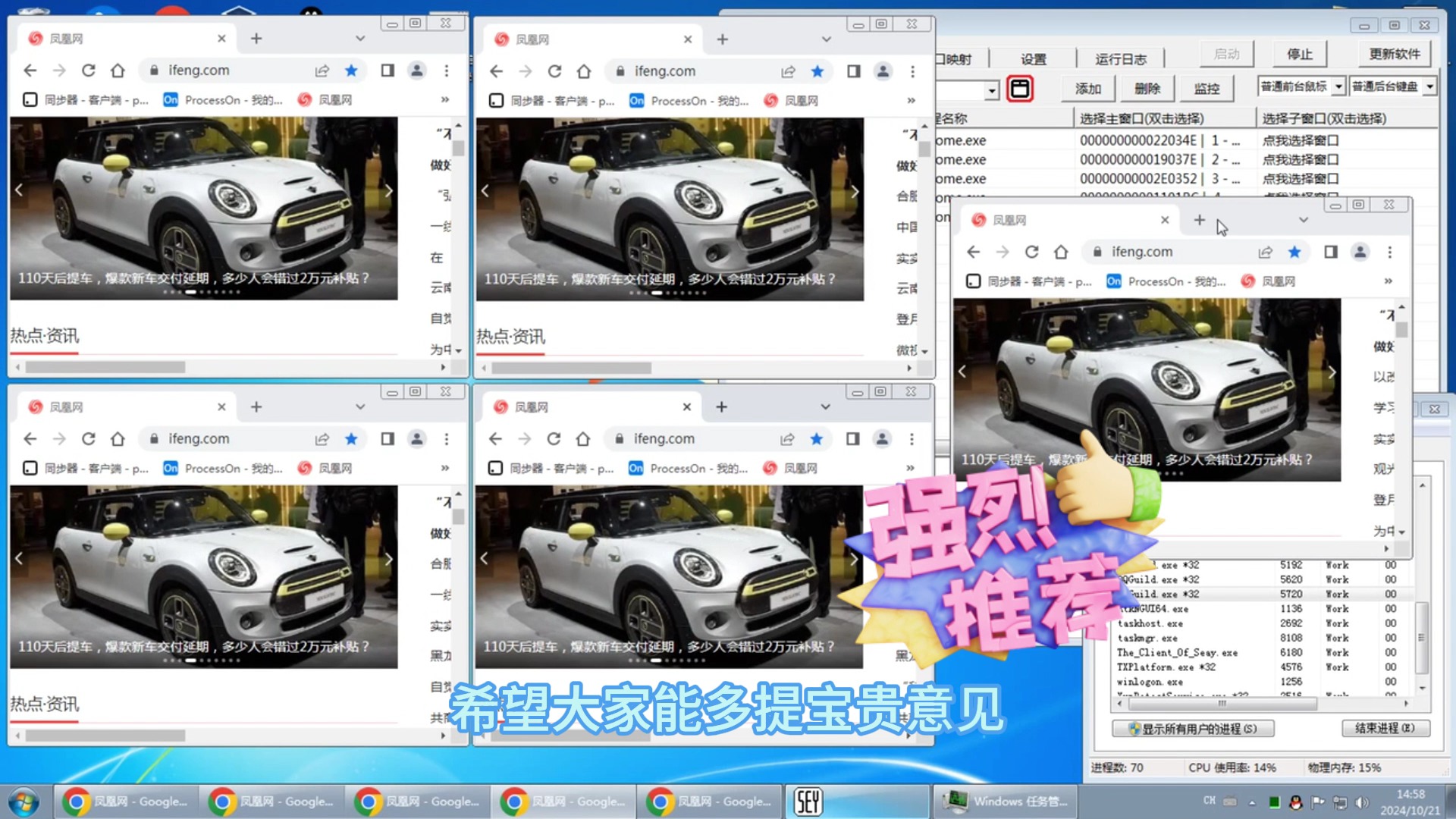This screenshot has height=819, width=1456.
Task: Click red window-picker icon in synchronizer toolbar
Action: tap(1020, 89)
